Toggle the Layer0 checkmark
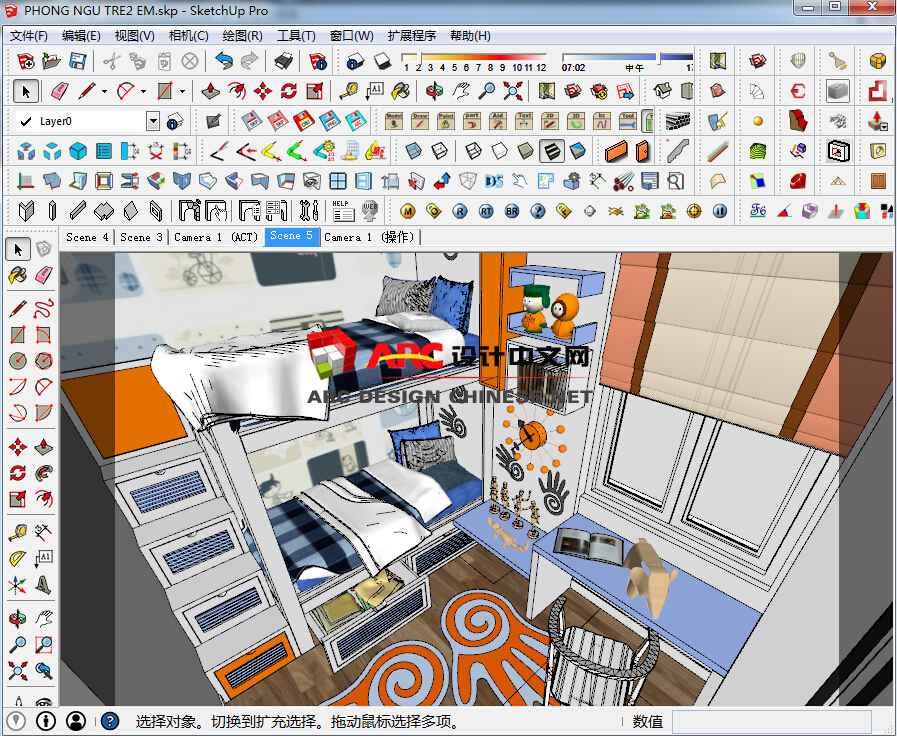Screen dimensions: 897x736 pos(26,121)
